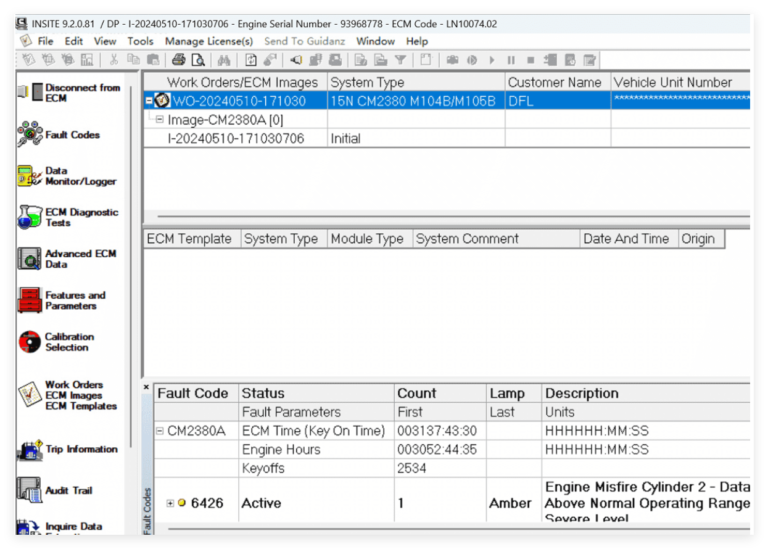Click the Cut scissors toolbar icon
Screen dimensions: 768x549
pos(114,60)
